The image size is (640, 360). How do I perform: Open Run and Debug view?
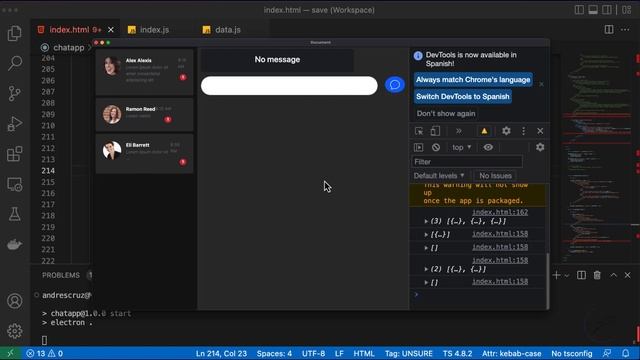coord(15,124)
